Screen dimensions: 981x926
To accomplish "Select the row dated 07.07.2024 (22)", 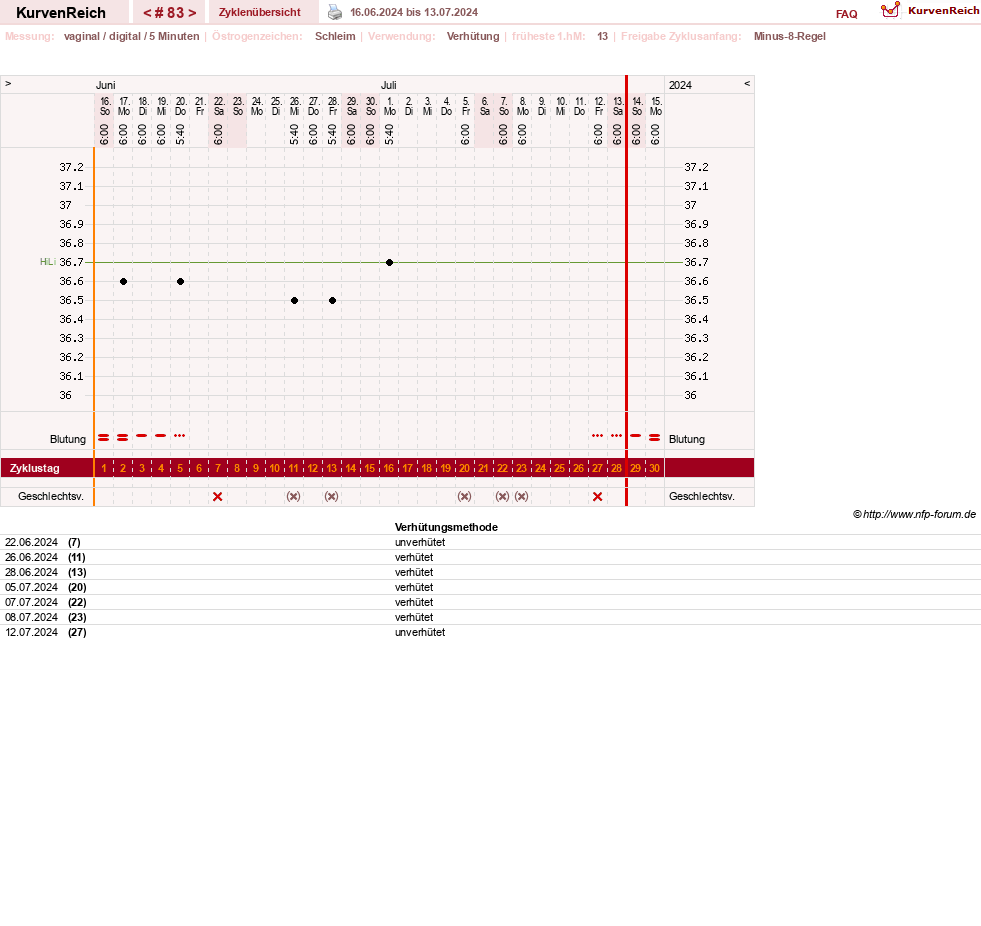I will pyautogui.click(x=490, y=603).
